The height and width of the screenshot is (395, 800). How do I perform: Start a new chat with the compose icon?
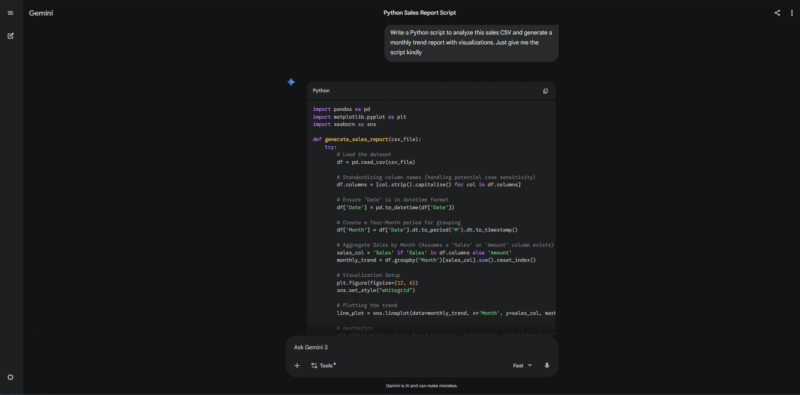[x=11, y=36]
